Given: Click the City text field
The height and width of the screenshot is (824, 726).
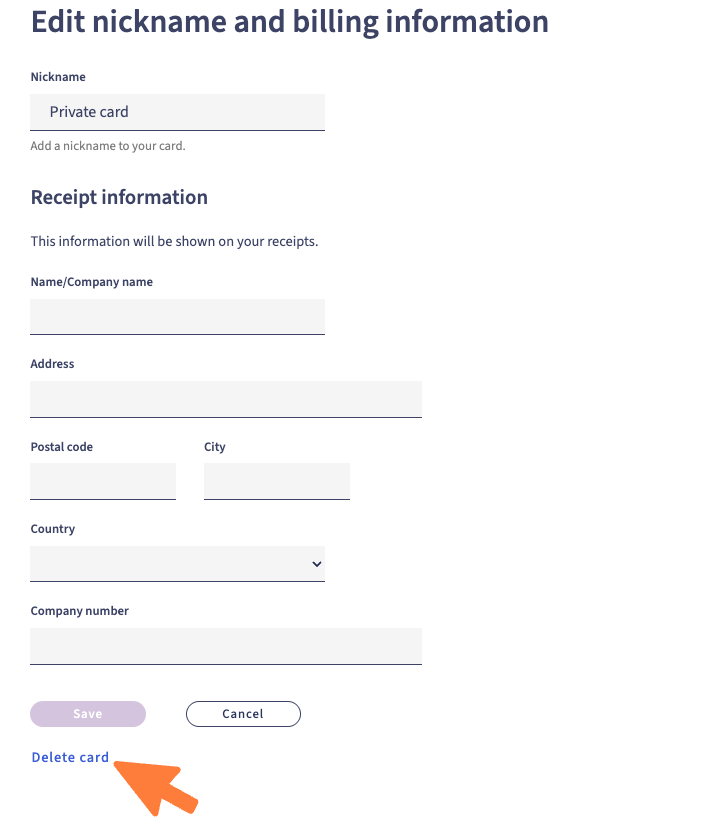Looking at the screenshot, I should click(x=277, y=481).
